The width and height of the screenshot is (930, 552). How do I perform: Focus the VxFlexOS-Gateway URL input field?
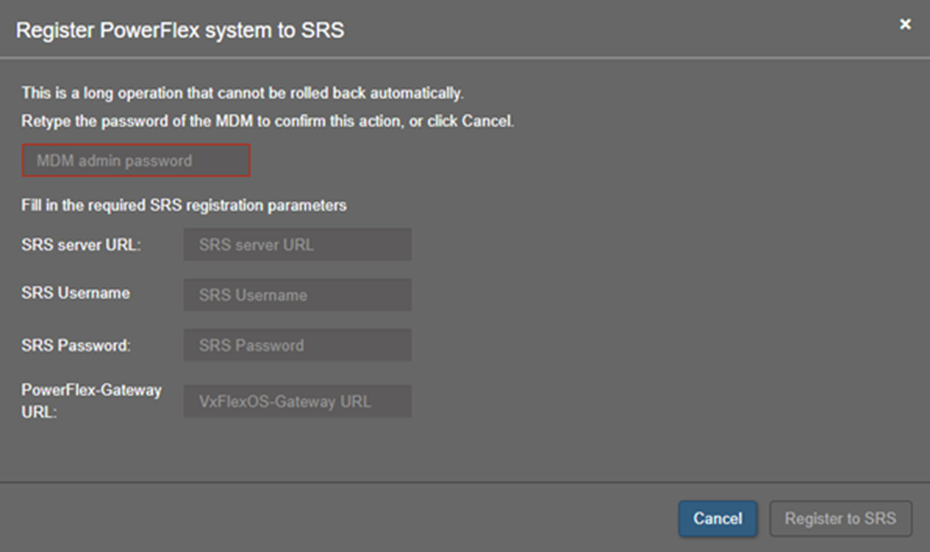tap(297, 401)
